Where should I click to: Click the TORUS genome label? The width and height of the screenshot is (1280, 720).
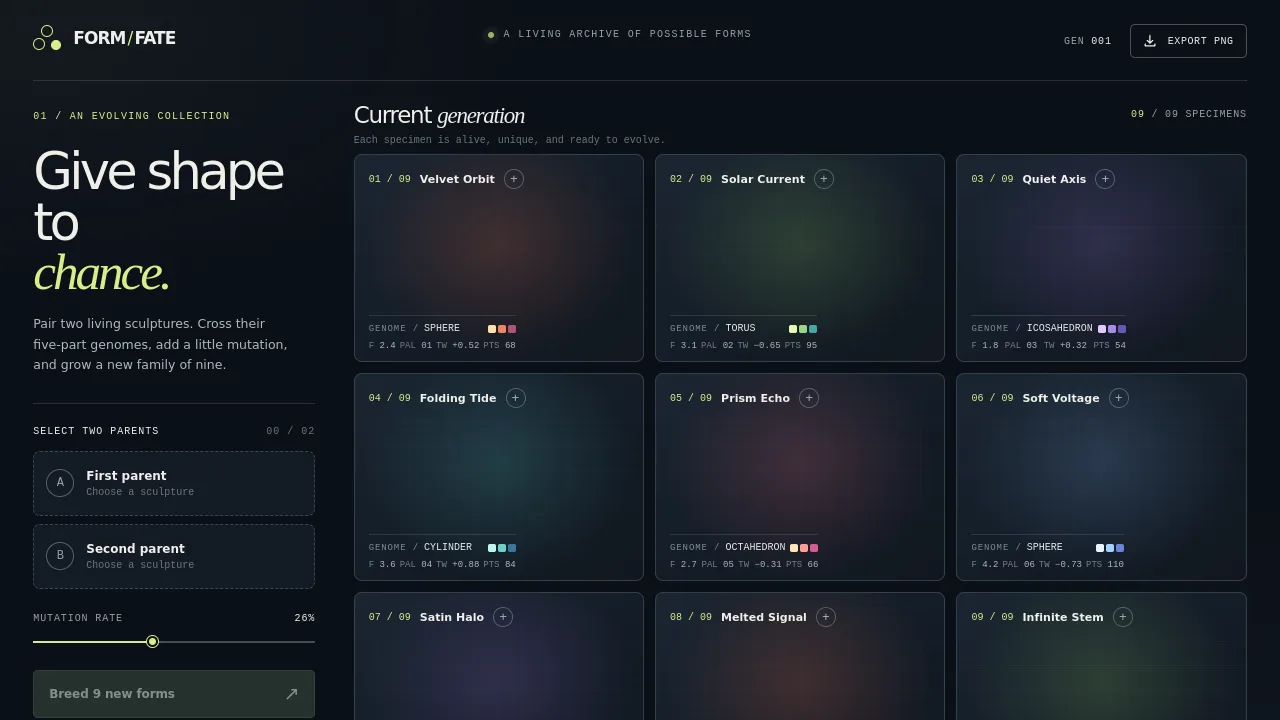[x=741, y=328]
